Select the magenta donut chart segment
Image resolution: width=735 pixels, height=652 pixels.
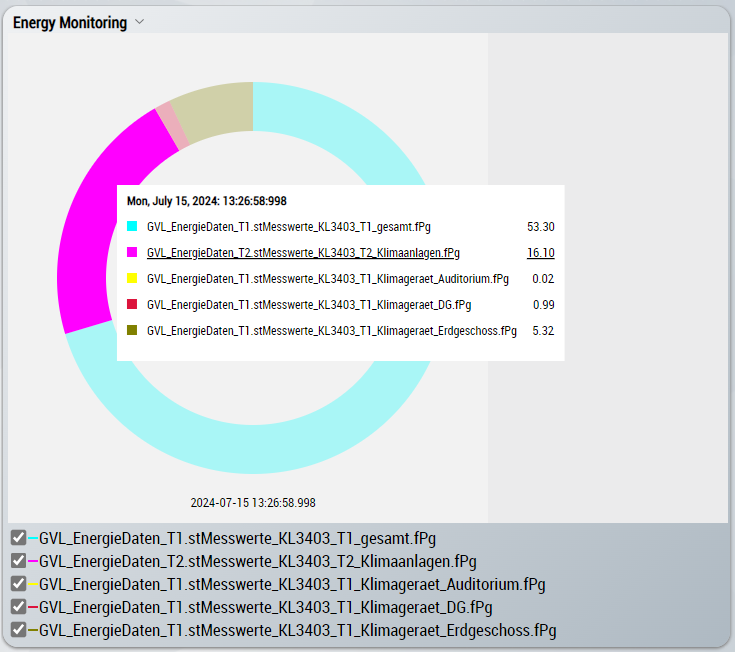pos(90,220)
